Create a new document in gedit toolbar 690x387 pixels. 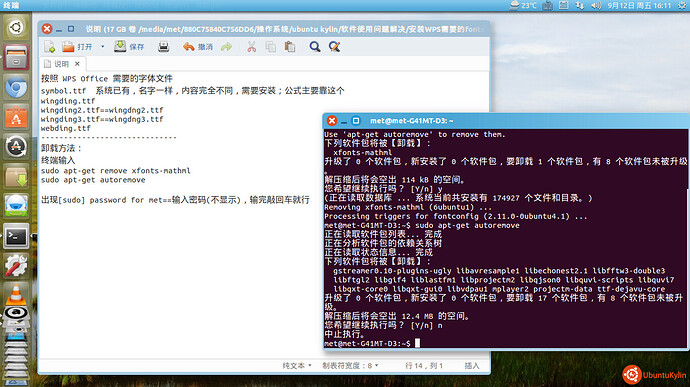[x=49, y=47]
